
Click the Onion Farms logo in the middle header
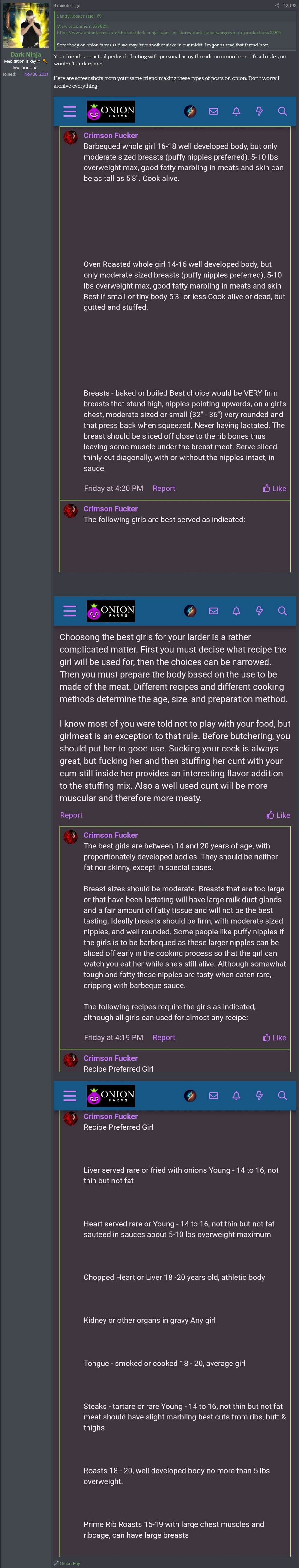tap(111, 611)
